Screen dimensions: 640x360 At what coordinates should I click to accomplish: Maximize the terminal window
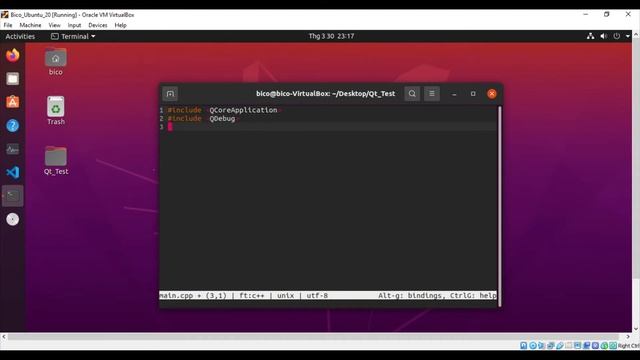click(473, 94)
